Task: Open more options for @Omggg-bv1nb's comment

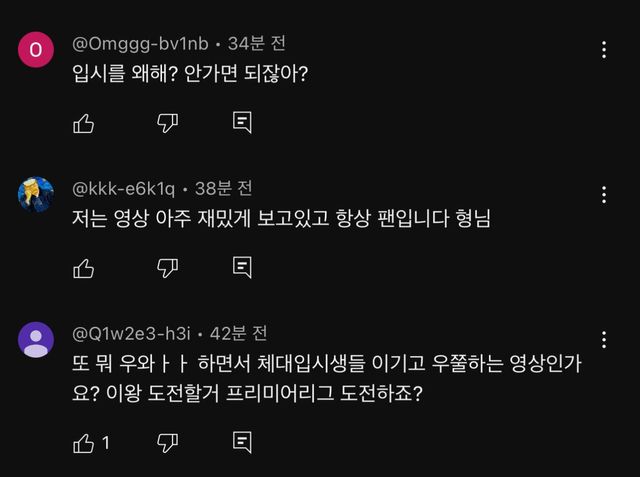Action: [604, 50]
